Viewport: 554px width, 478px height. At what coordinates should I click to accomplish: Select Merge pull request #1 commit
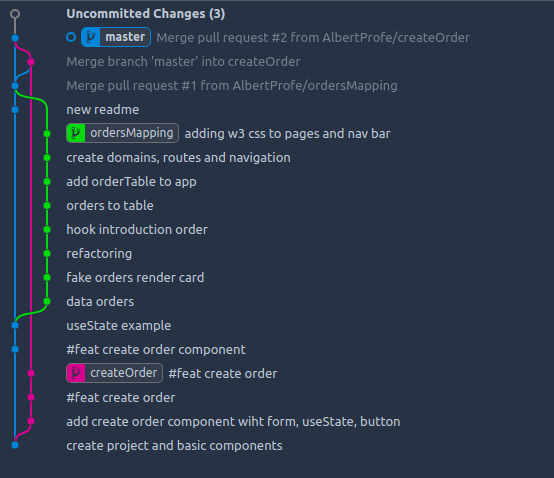pos(232,85)
